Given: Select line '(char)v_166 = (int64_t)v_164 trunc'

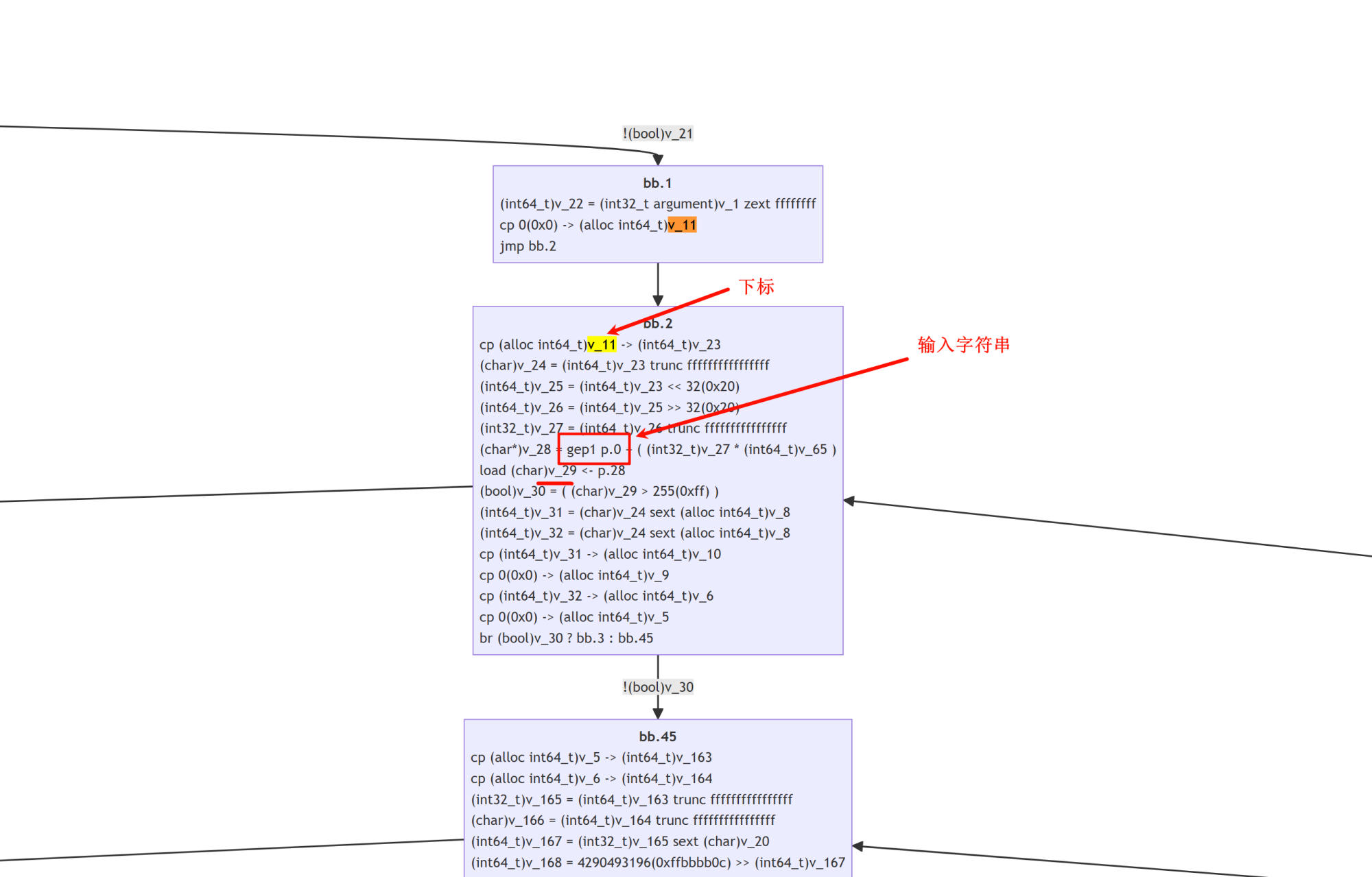Looking at the screenshot, I should (623, 820).
